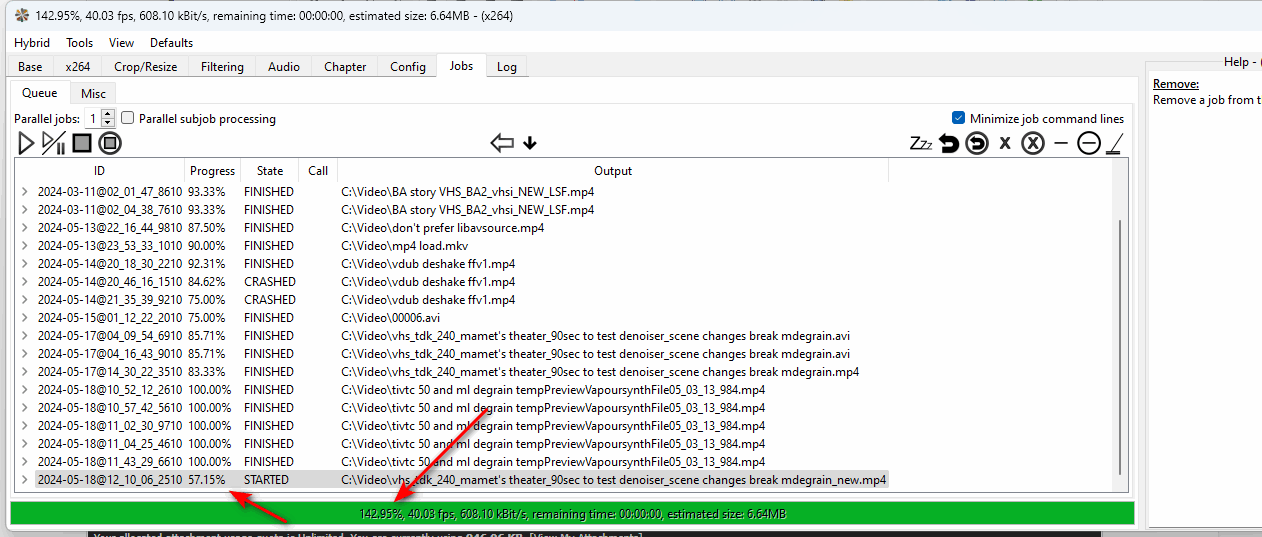Expand the 00006.avi job row

(x=25, y=318)
